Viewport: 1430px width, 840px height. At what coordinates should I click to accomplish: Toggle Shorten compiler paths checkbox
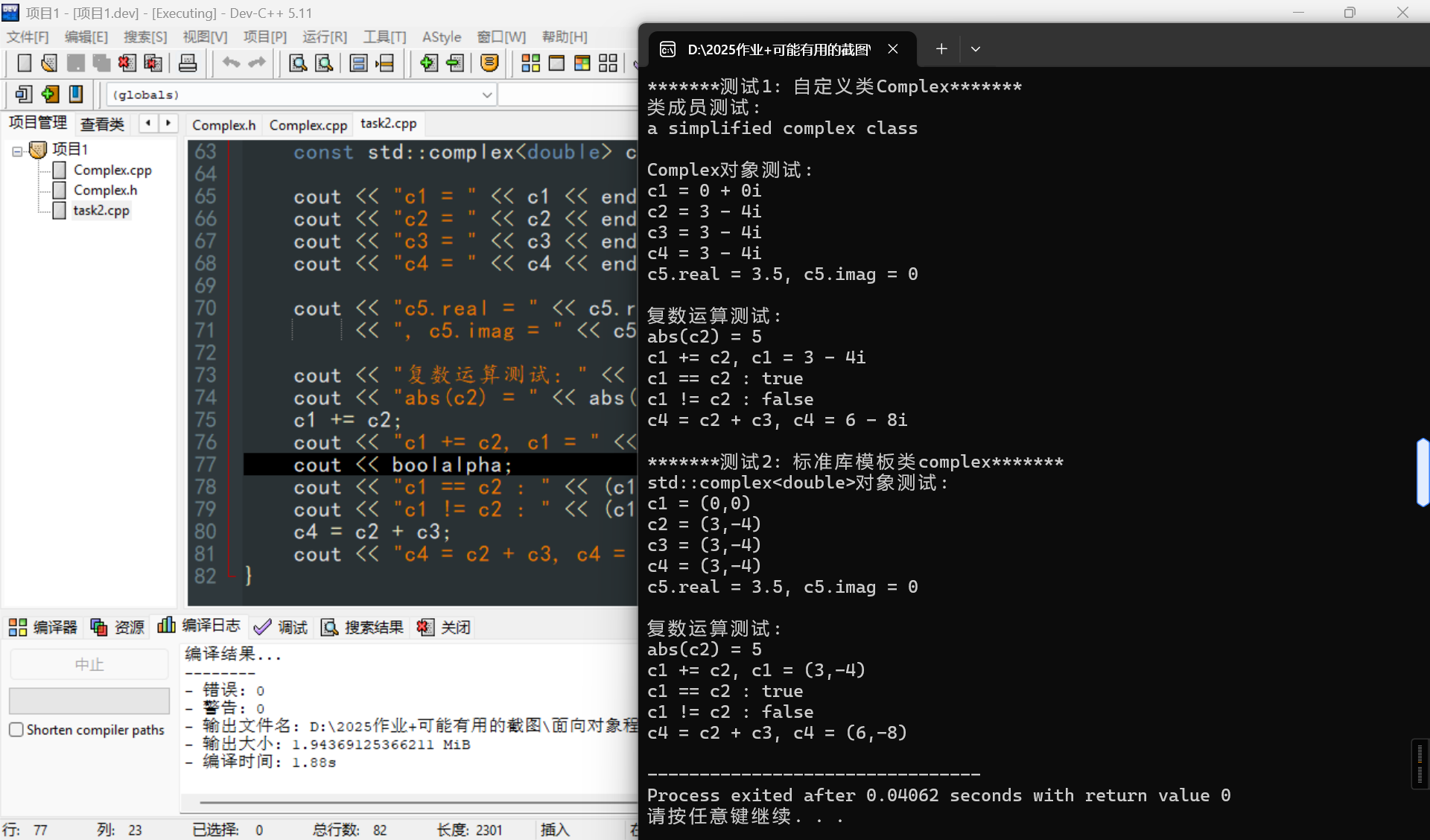point(16,730)
